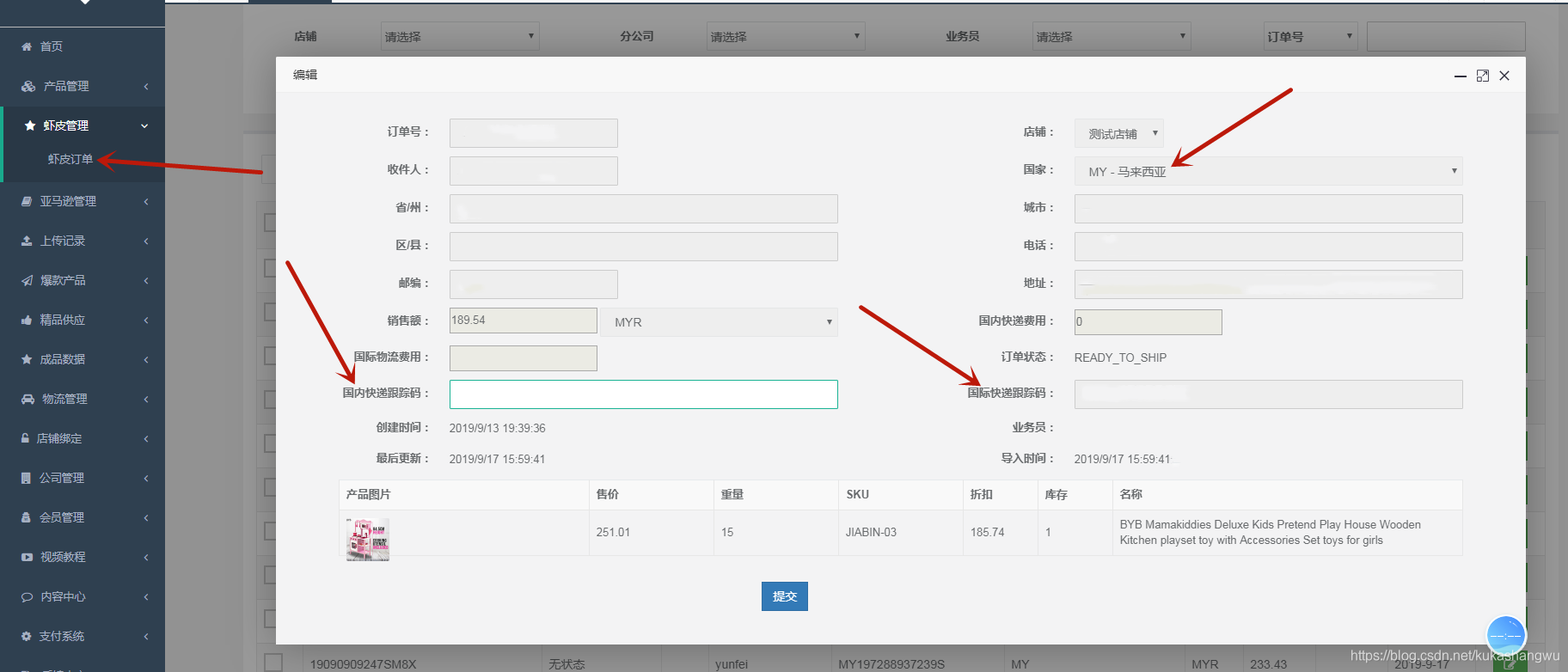Click MY197288937239S in the background table
Screen dimensions: 1568x672
(891, 664)
